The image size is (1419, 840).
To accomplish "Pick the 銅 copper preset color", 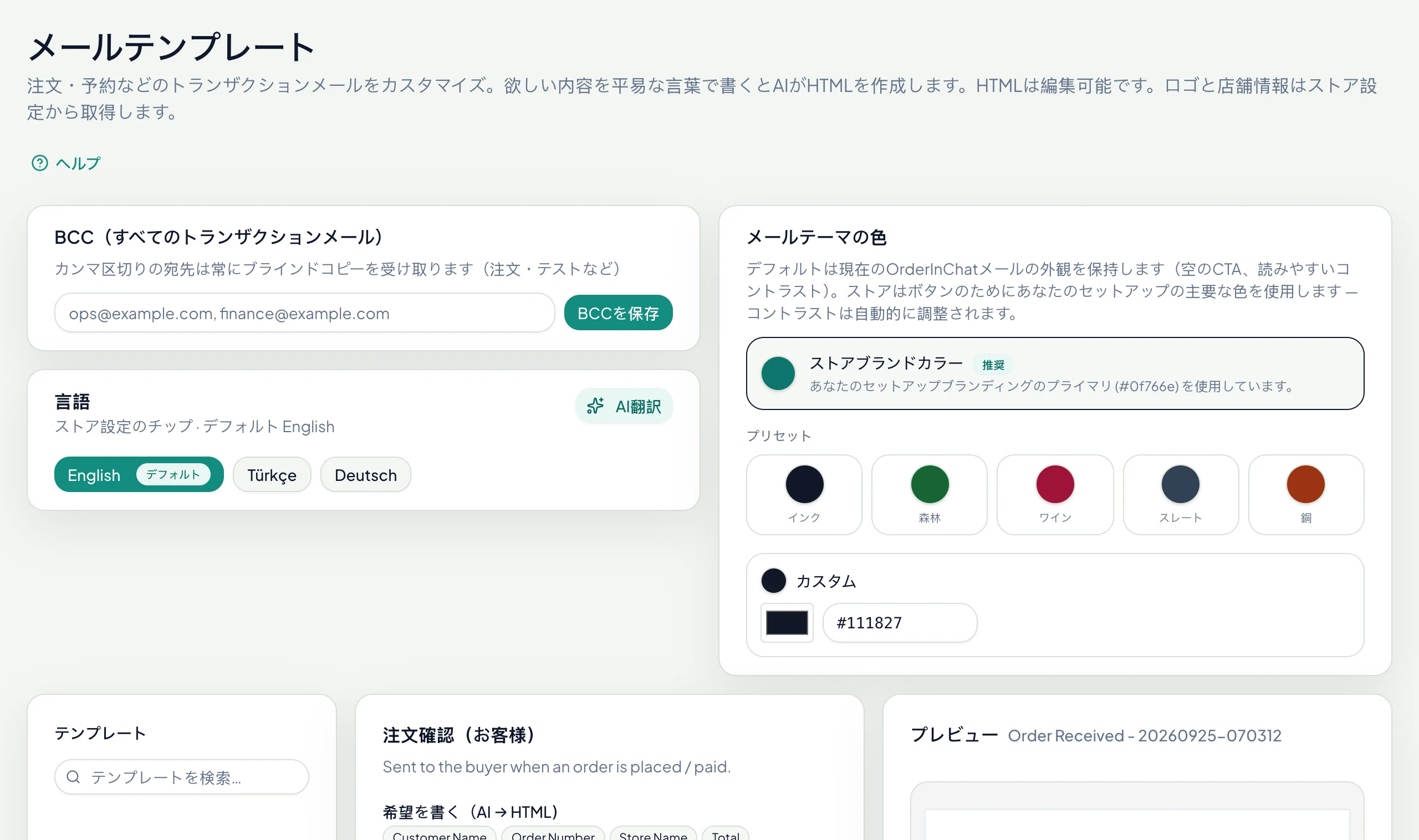I will [x=1306, y=495].
